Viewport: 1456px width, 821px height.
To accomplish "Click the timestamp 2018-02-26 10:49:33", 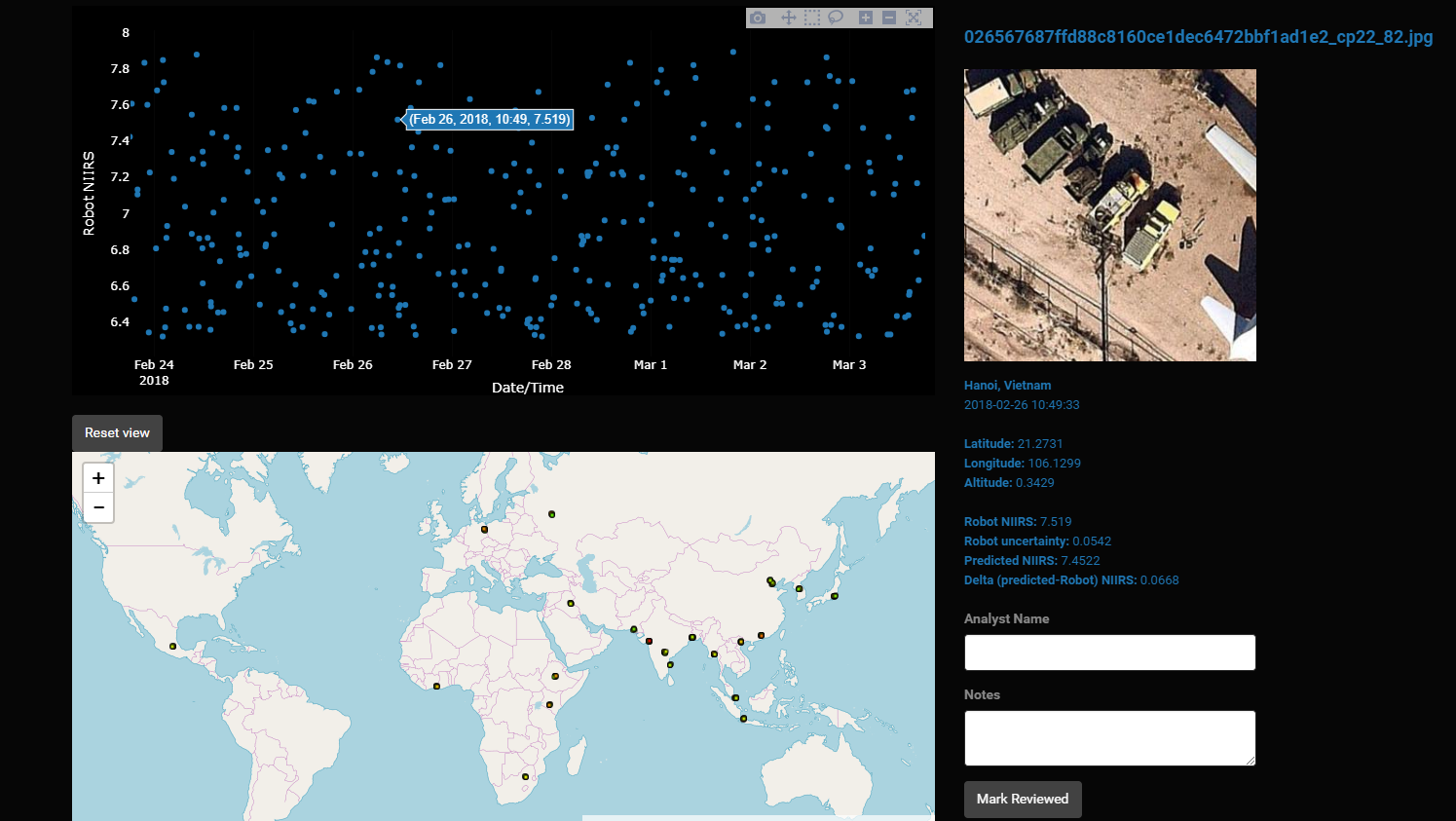I will point(1022,405).
